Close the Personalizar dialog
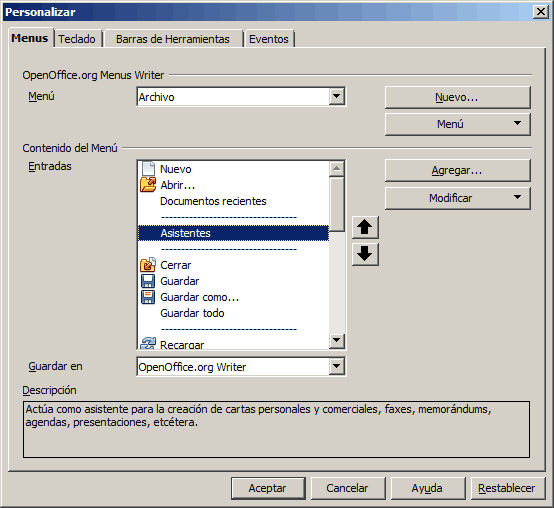This screenshot has width=554, height=508. click(541, 12)
